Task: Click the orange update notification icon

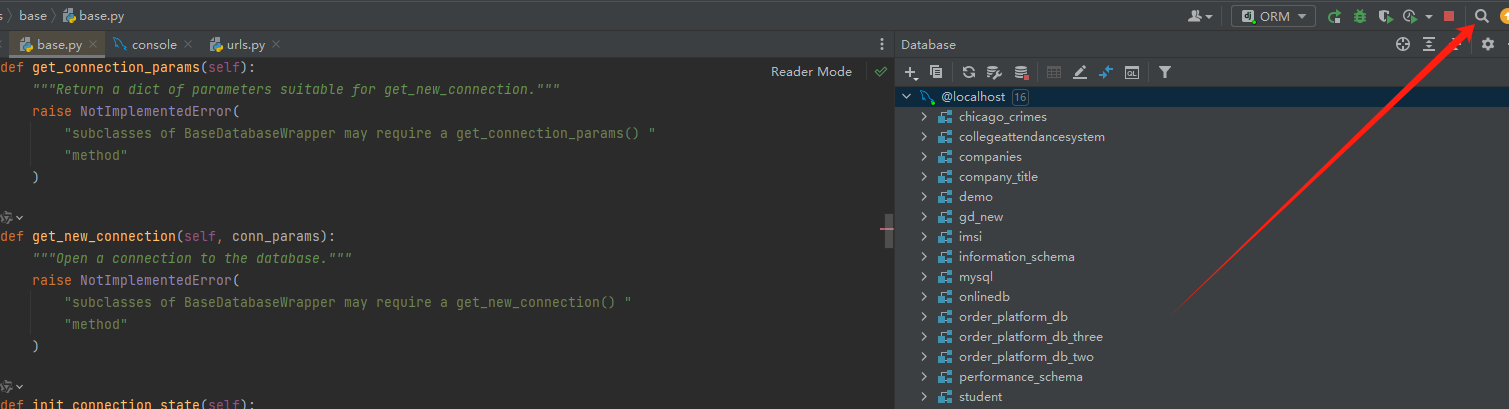Action: pos(1503,16)
